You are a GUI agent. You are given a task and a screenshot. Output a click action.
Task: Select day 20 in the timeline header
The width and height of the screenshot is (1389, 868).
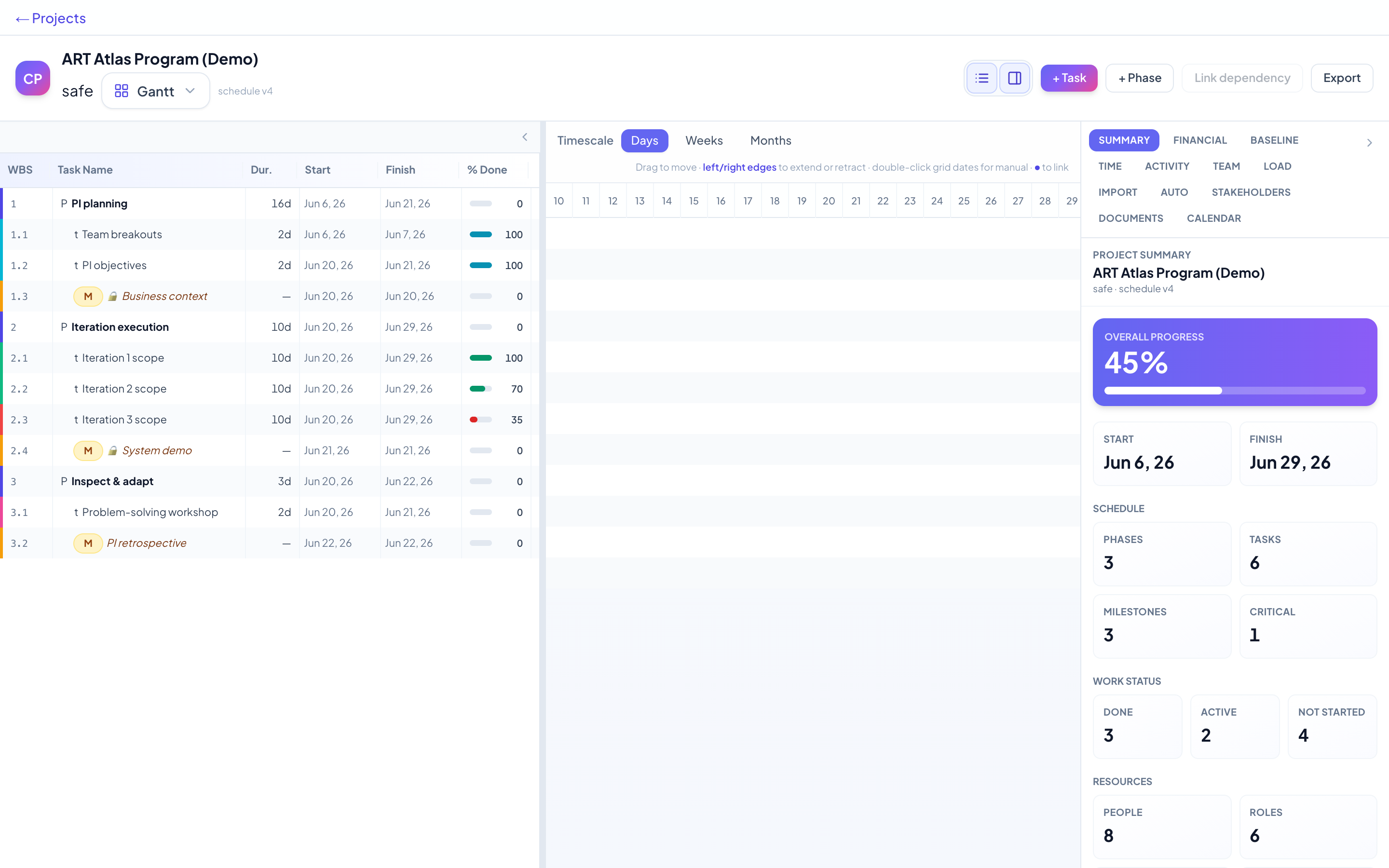coord(829,201)
